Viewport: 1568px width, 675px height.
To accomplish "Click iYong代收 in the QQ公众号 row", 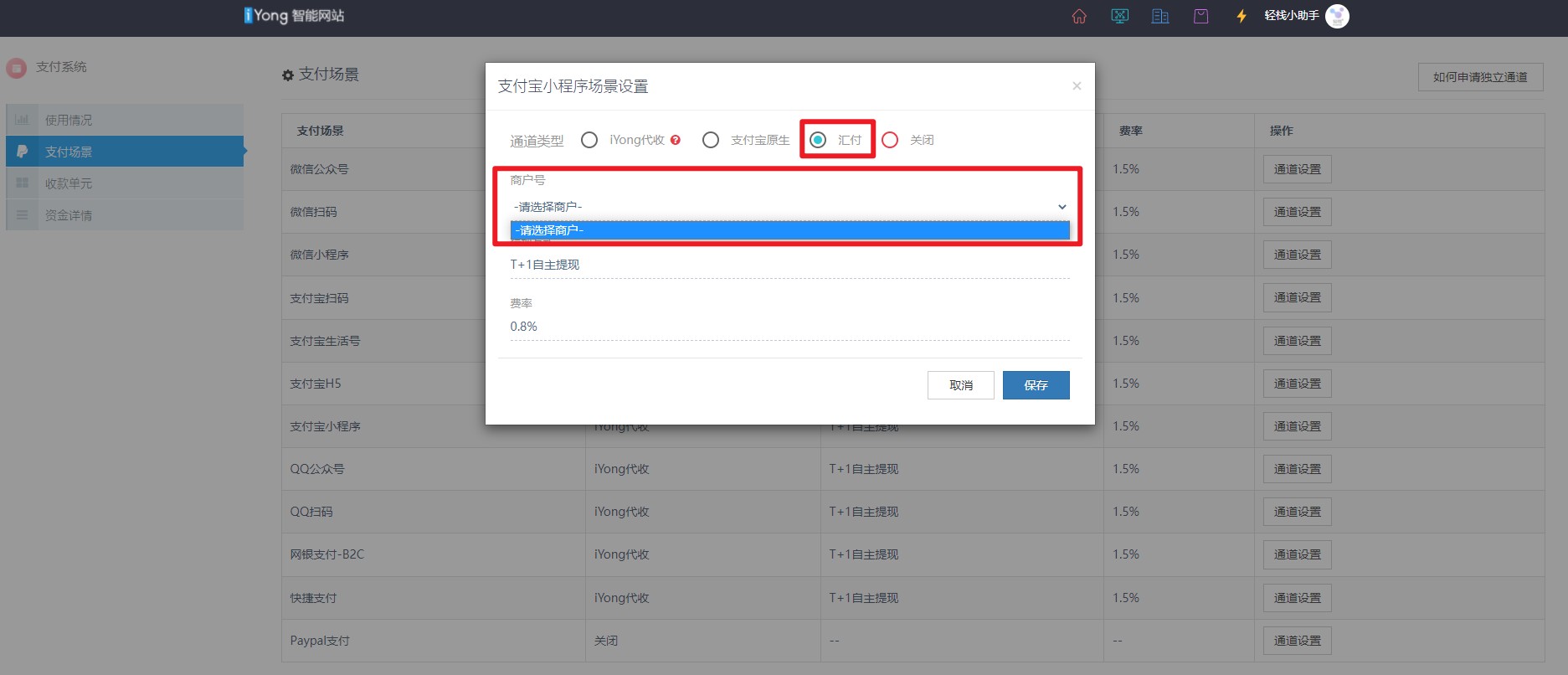I will pos(622,469).
